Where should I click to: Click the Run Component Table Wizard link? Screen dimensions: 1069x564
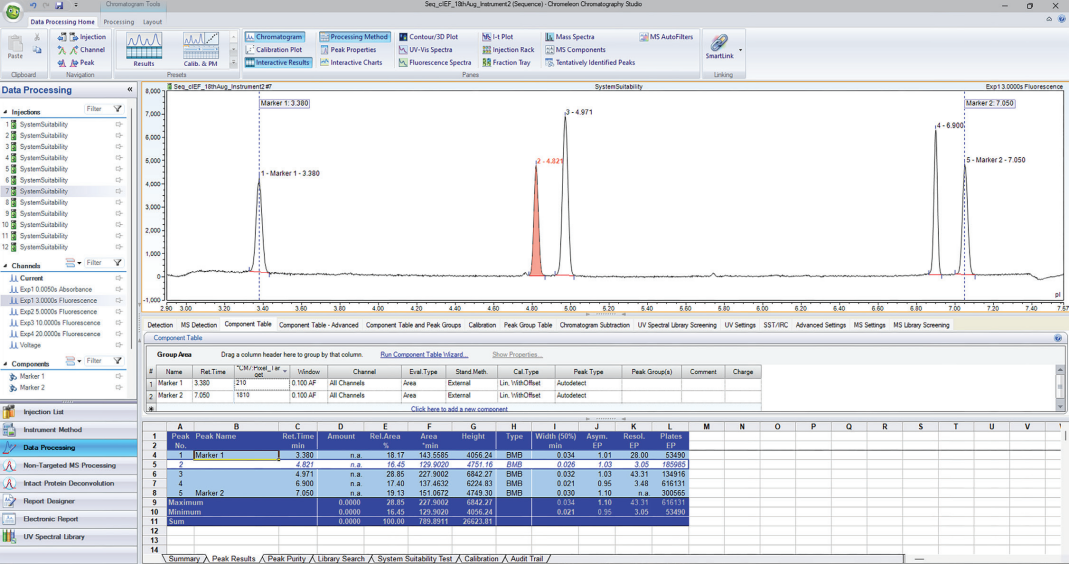pyautogui.click(x=424, y=355)
